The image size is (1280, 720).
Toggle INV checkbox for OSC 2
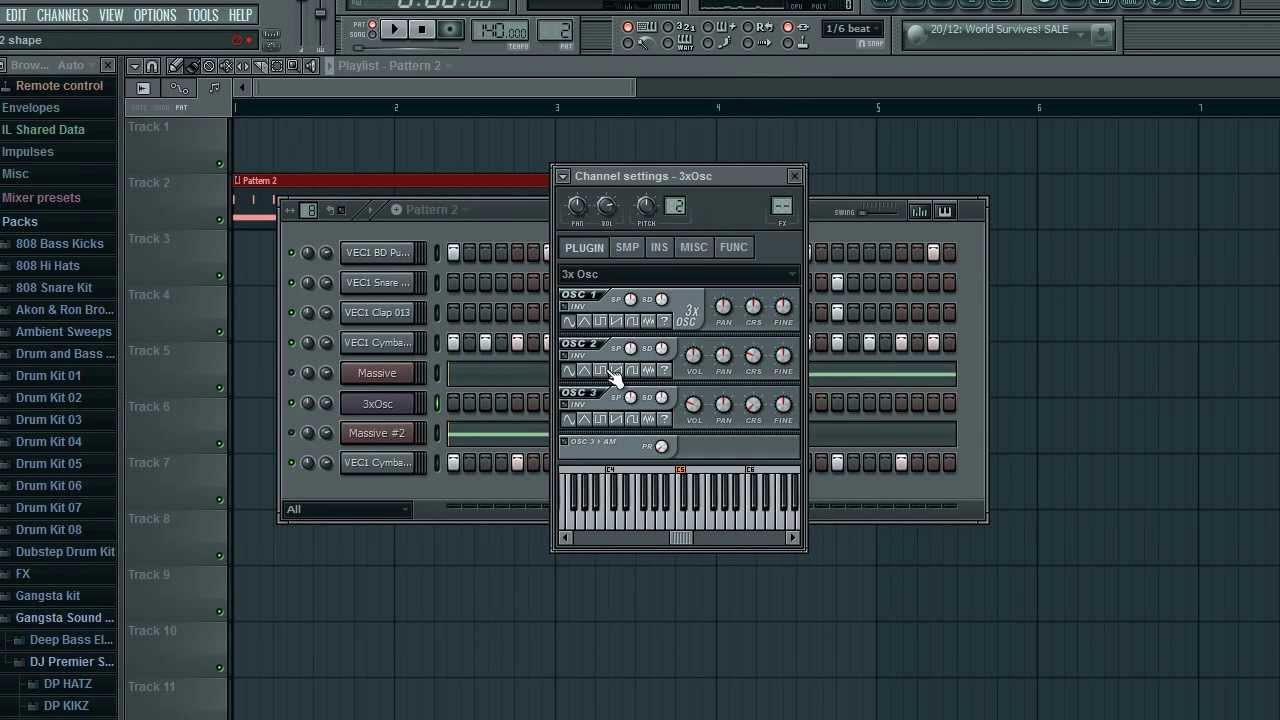point(565,355)
